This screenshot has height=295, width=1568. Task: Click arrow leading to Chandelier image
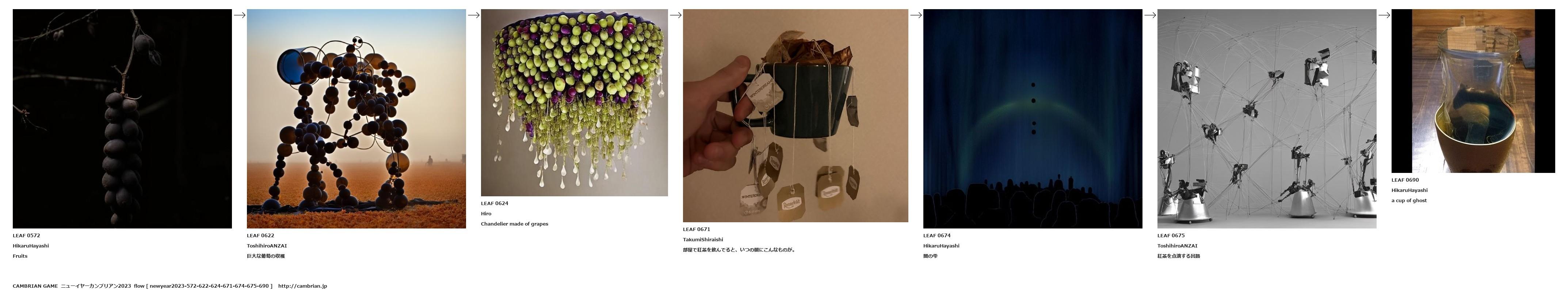click(x=474, y=15)
